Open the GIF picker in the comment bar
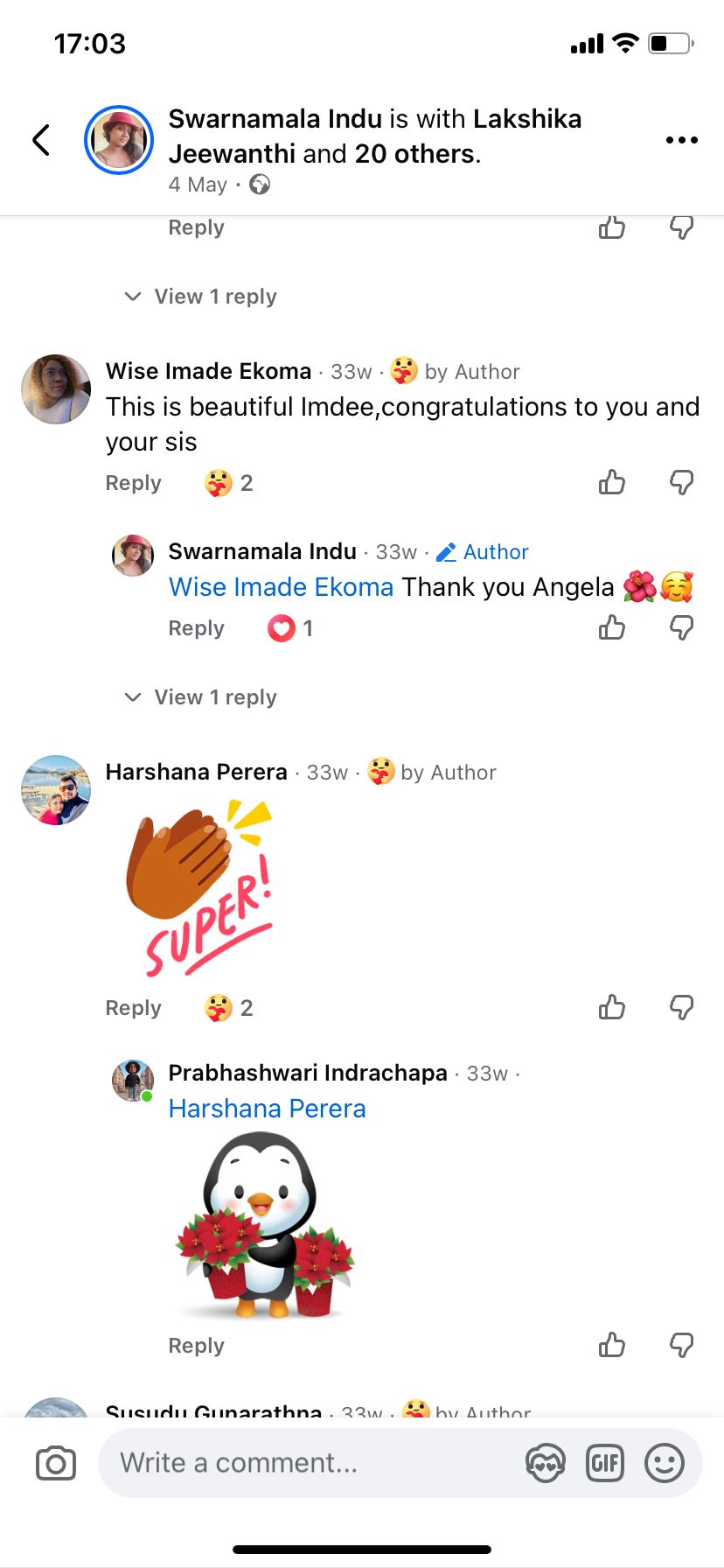 [605, 1463]
